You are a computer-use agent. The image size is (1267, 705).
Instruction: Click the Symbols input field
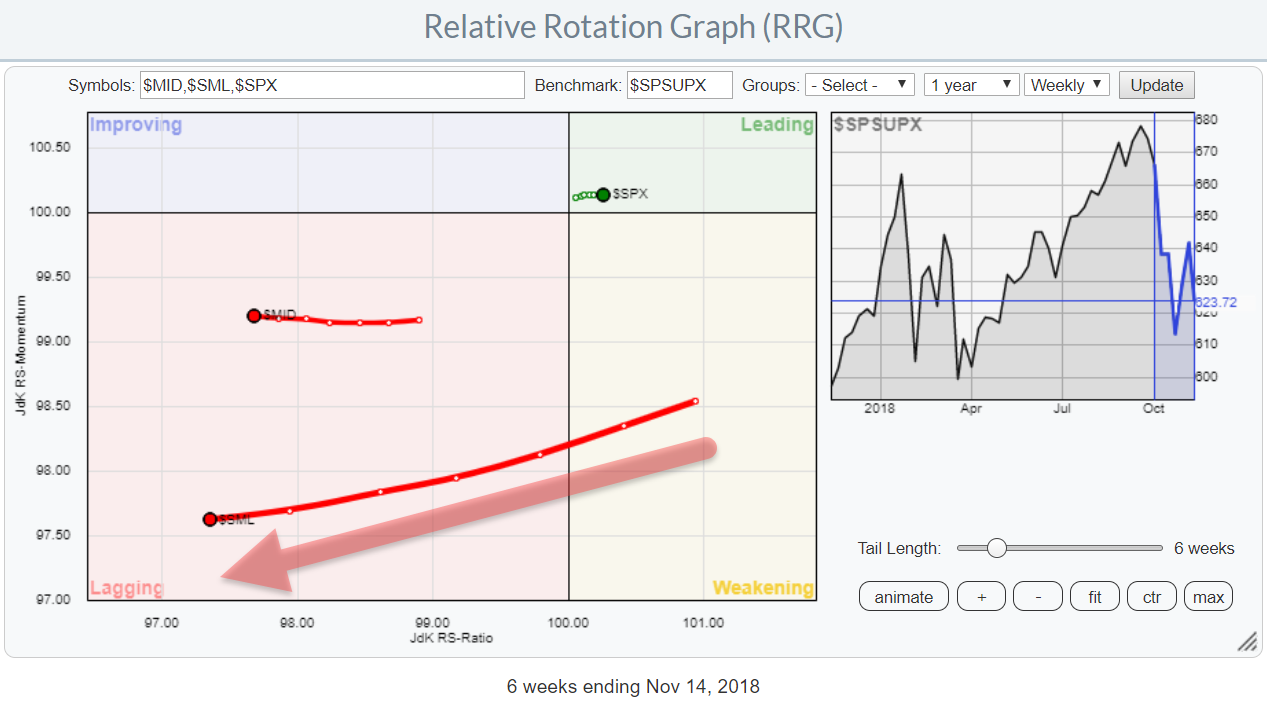pos(332,85)
